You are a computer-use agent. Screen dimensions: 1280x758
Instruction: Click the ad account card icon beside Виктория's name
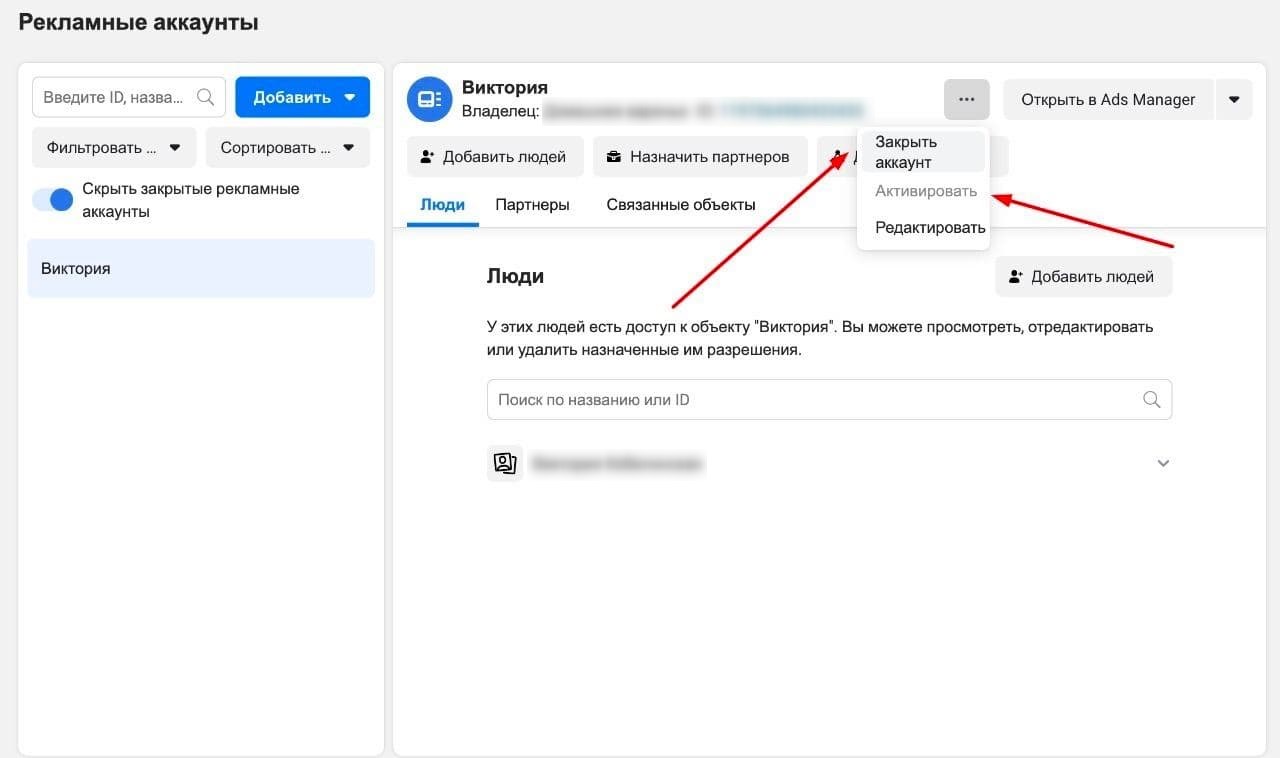tap(429, 99)
